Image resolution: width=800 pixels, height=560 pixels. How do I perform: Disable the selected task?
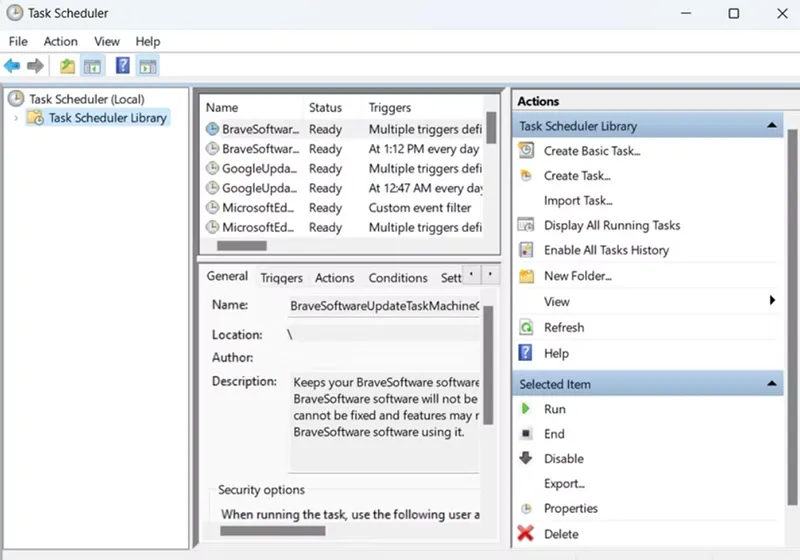coord(563,459)
